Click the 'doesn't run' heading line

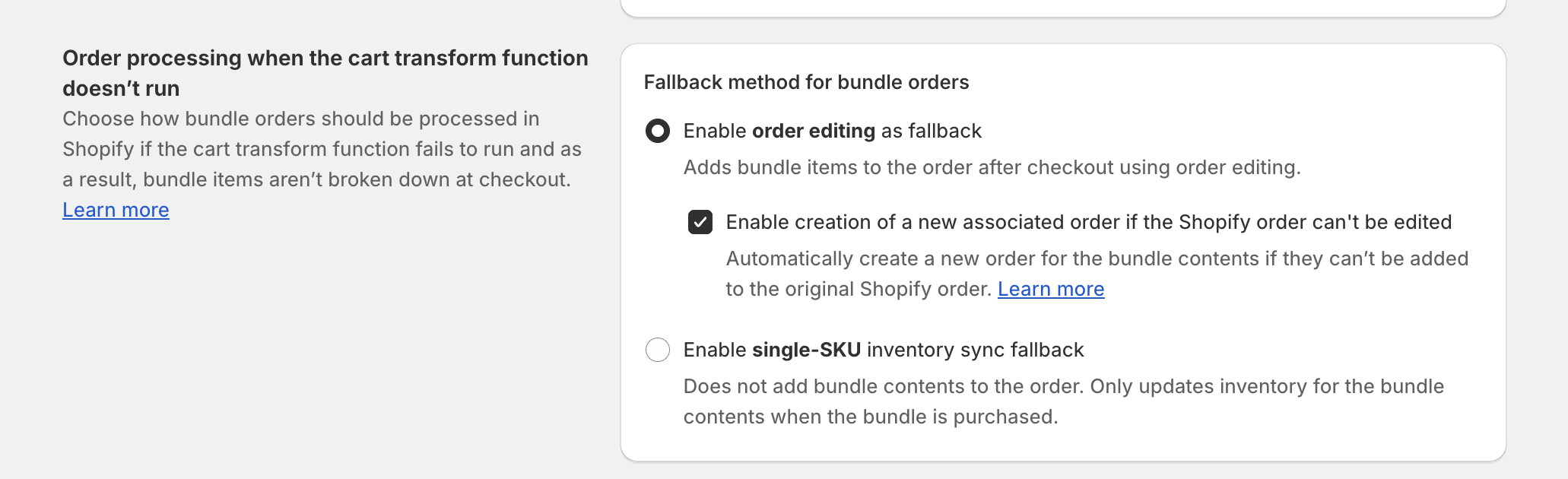pos(121,88)
